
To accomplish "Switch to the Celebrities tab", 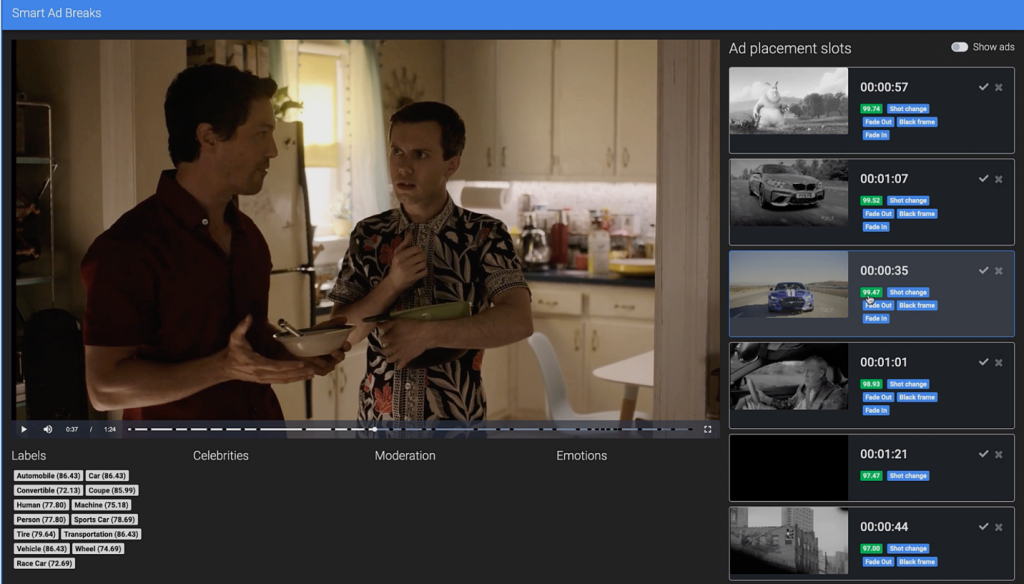I will coord(220,455).
